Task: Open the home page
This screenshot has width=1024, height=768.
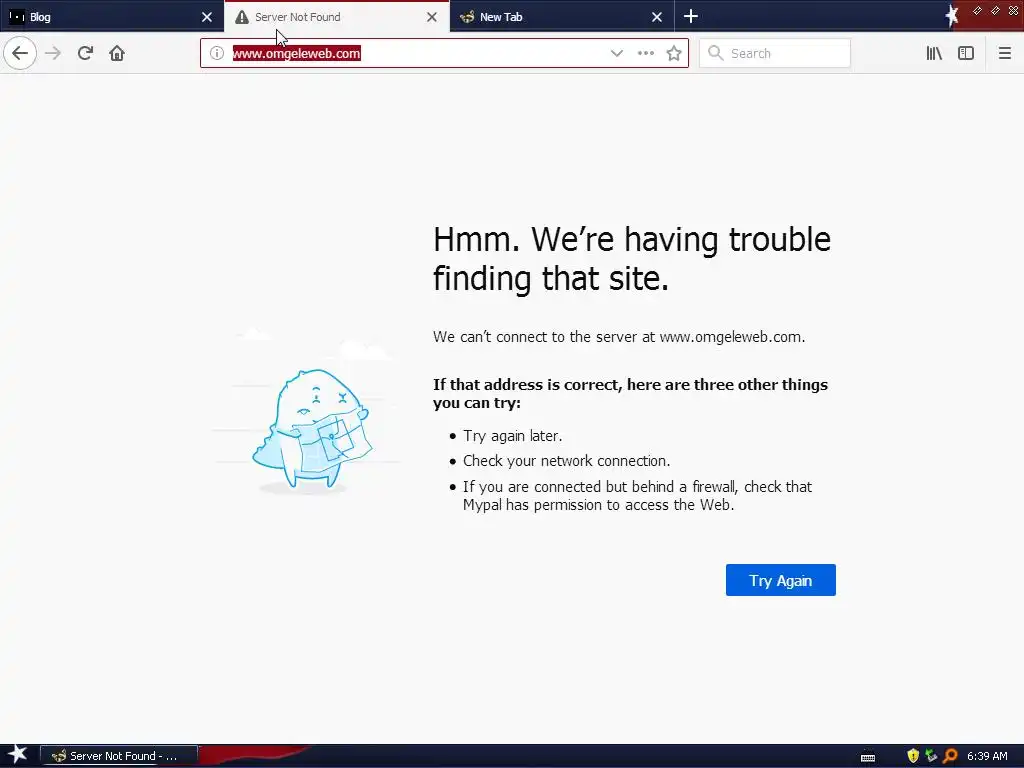Action: pos(117,53)
